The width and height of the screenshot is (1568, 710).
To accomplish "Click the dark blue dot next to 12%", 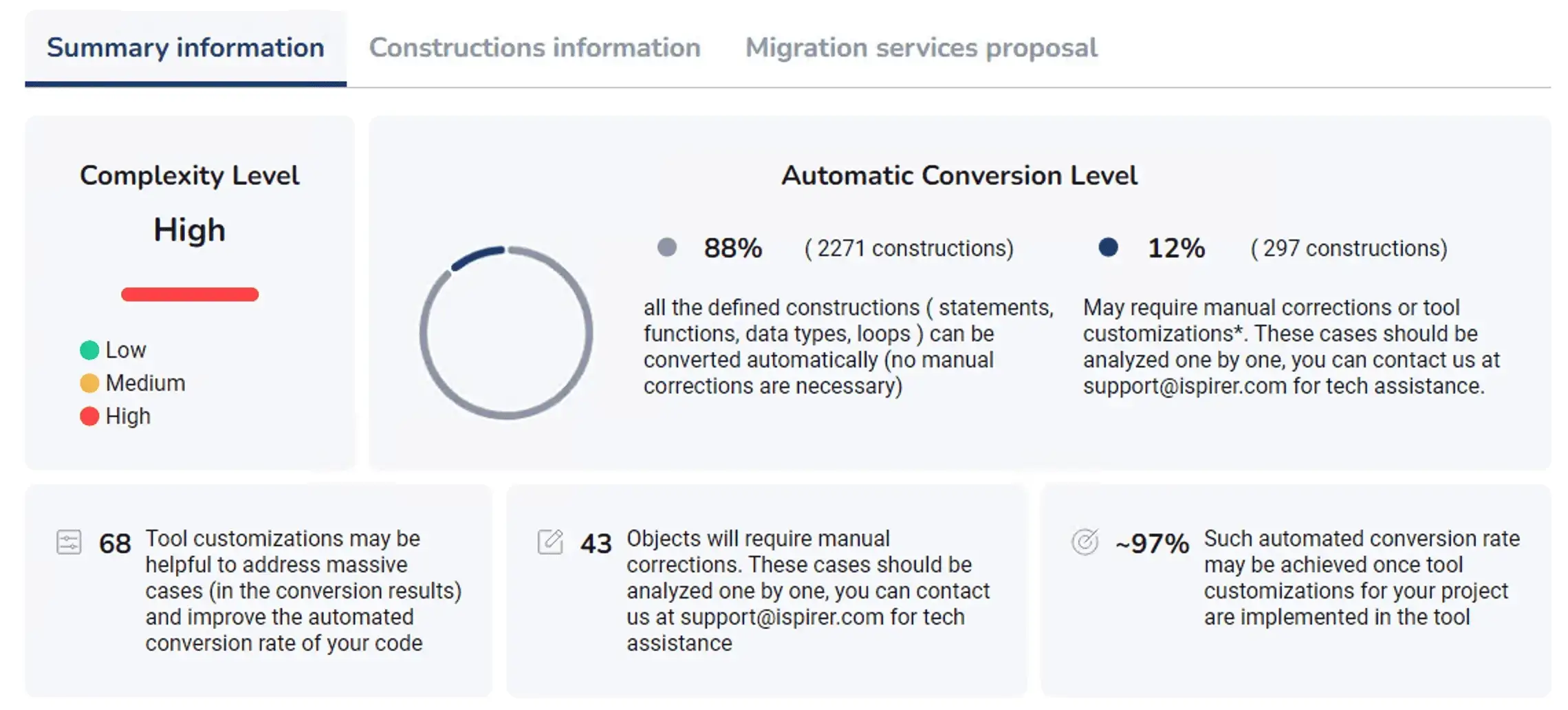I will [1108, 247].
